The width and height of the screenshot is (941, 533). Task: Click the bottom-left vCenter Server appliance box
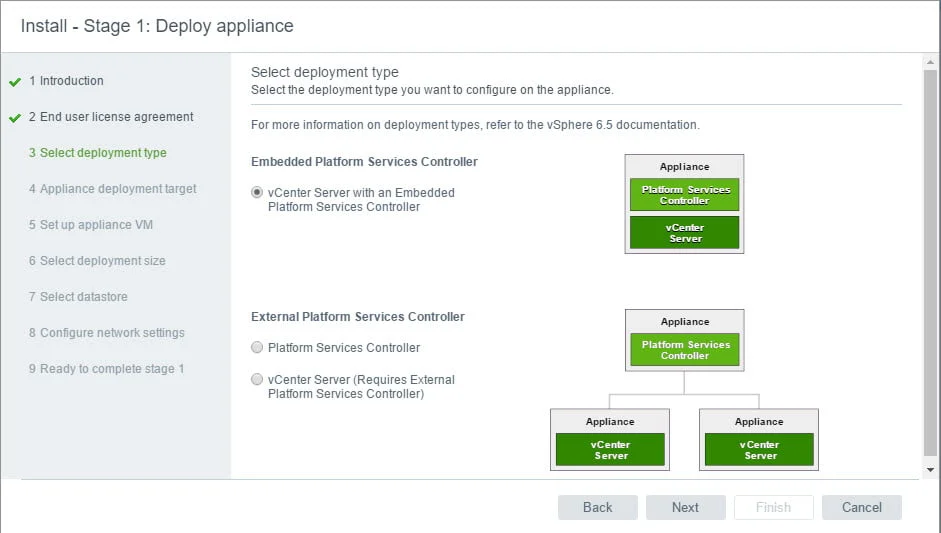[x=610, y=439]
